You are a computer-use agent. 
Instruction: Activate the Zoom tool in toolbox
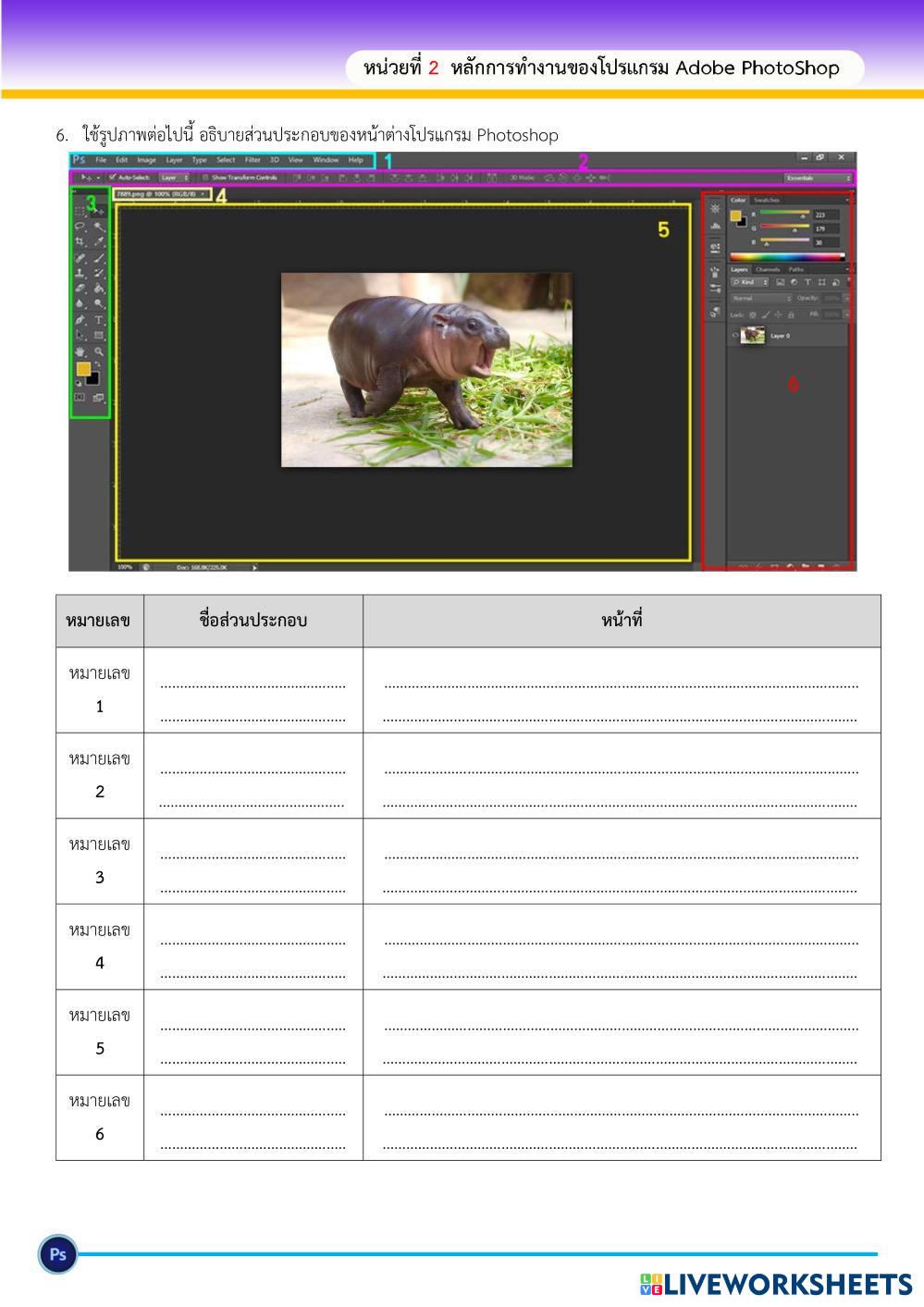pyautogui.click(x=99, y=351)
